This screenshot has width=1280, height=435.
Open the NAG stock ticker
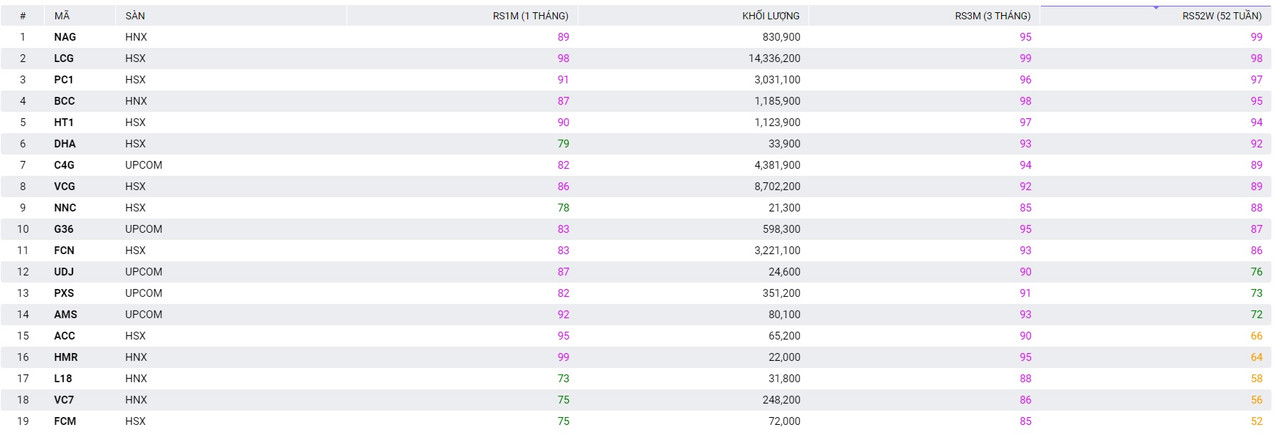click(x=65, y=37)
